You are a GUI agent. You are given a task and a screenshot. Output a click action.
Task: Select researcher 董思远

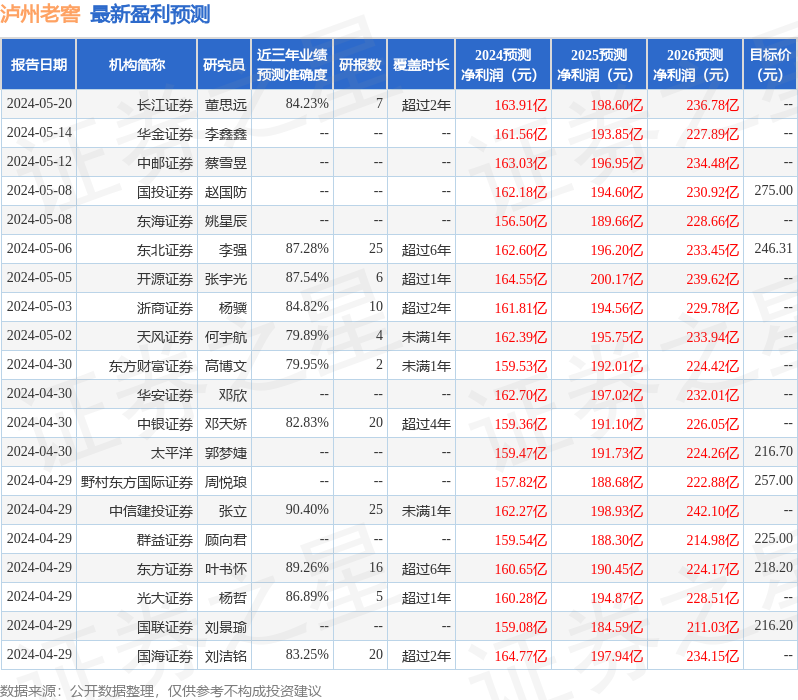click(x=225, y=105)
